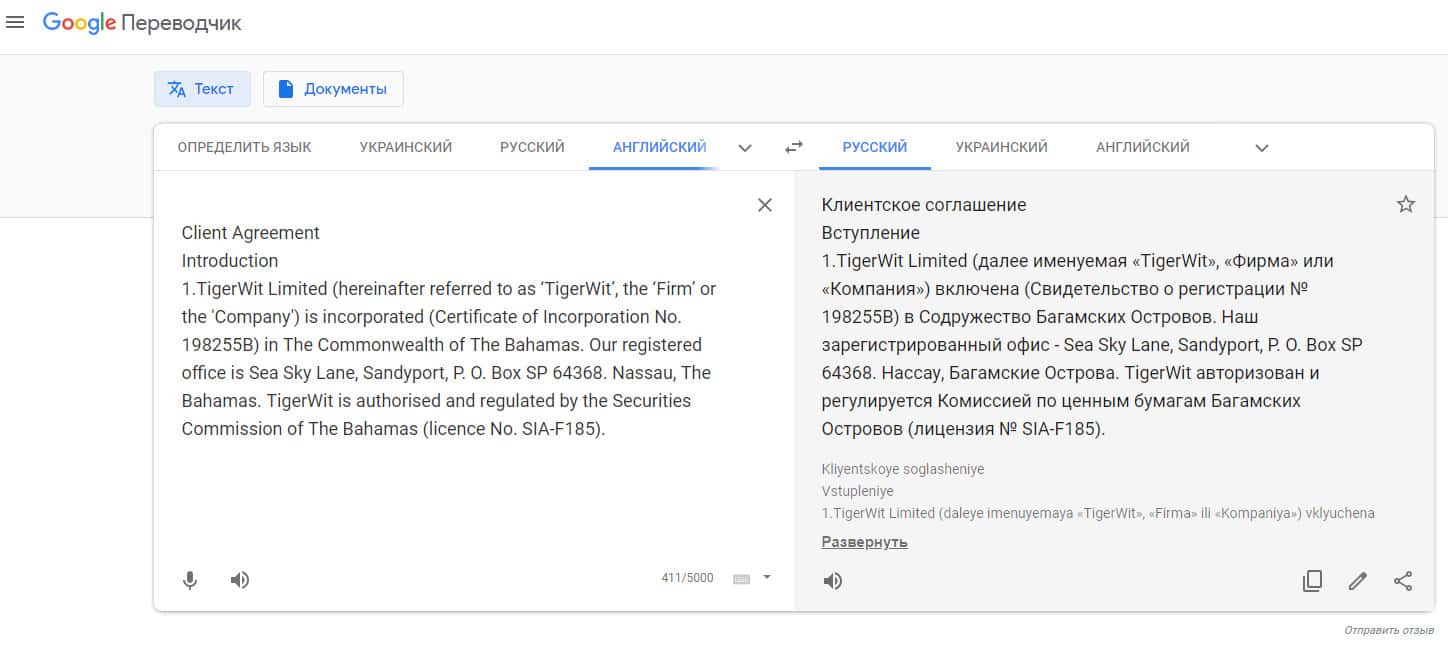The height and width of the screenshot is (652, 1448).
Task: Choose Определить язык detect-language tab
Action: (x=244, y=147)
